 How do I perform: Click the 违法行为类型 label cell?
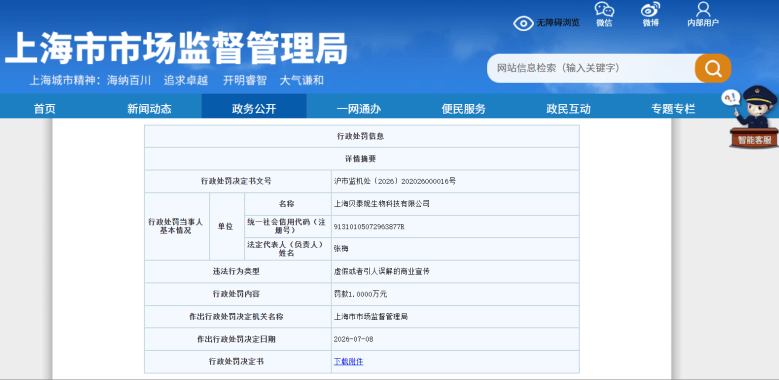click(238, 272)
